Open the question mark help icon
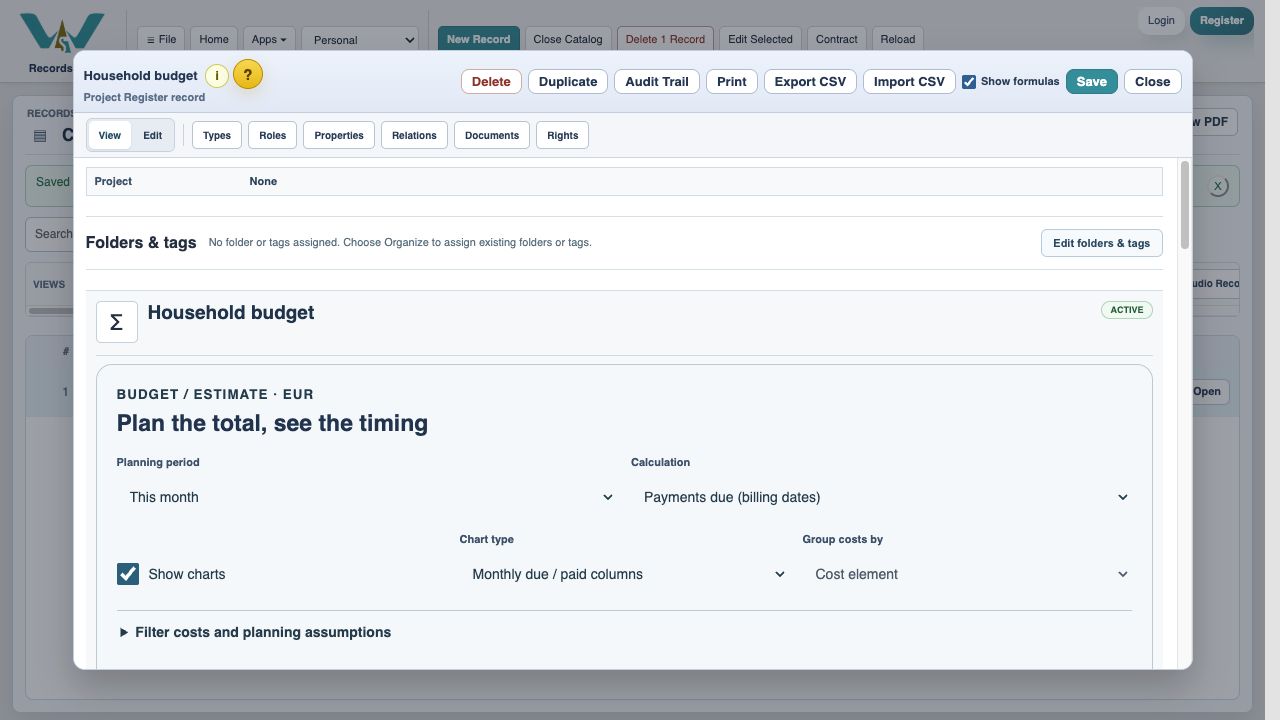 coord(248,74)
